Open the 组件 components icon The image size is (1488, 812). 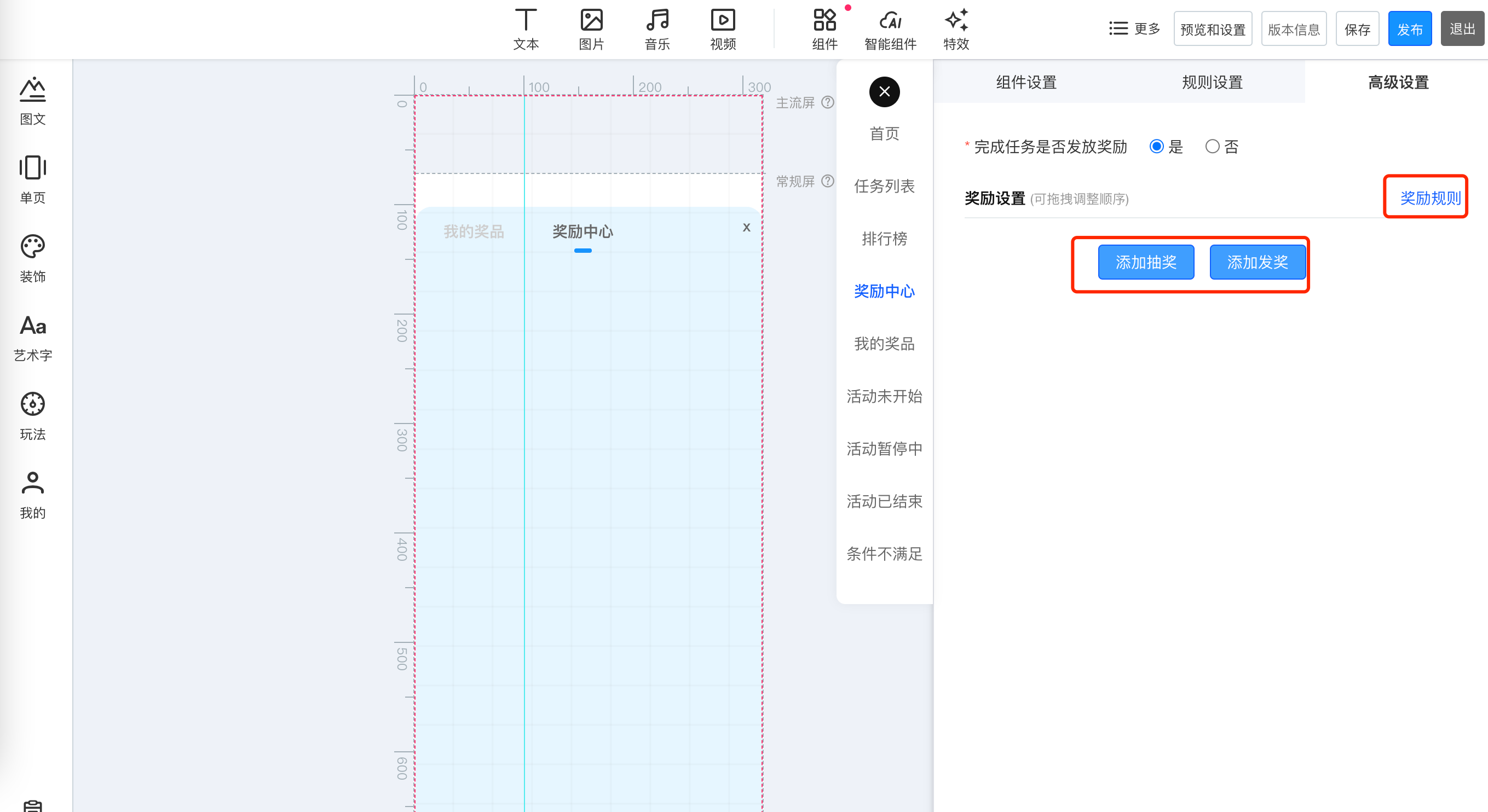coord(824,21)
